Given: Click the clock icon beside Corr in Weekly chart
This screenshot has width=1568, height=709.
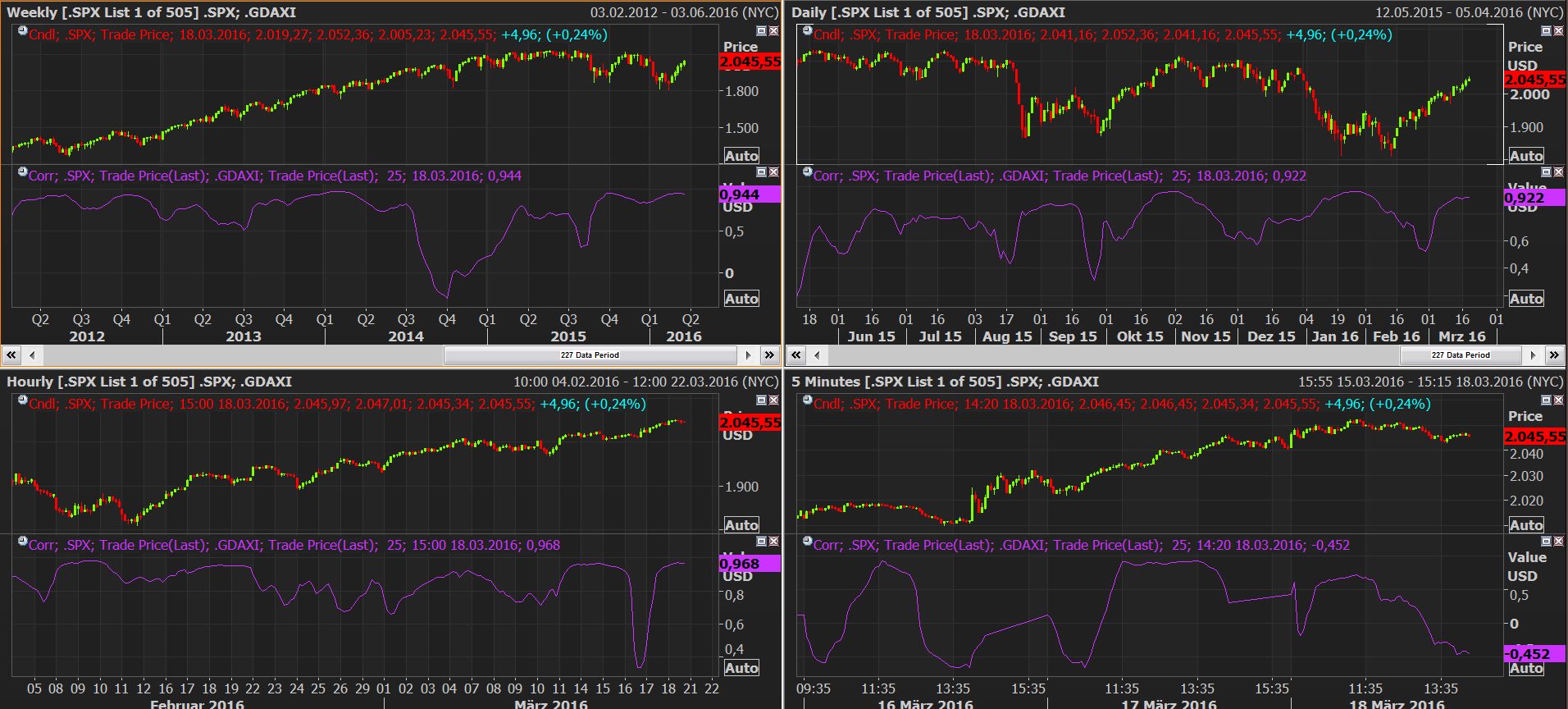Looking at the screenshot, I should 22,172.
